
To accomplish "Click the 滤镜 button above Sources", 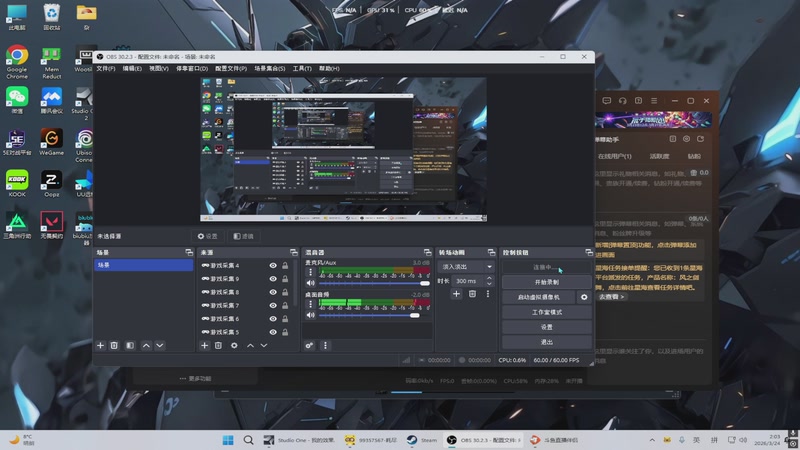I will click(x=243, y=236).
